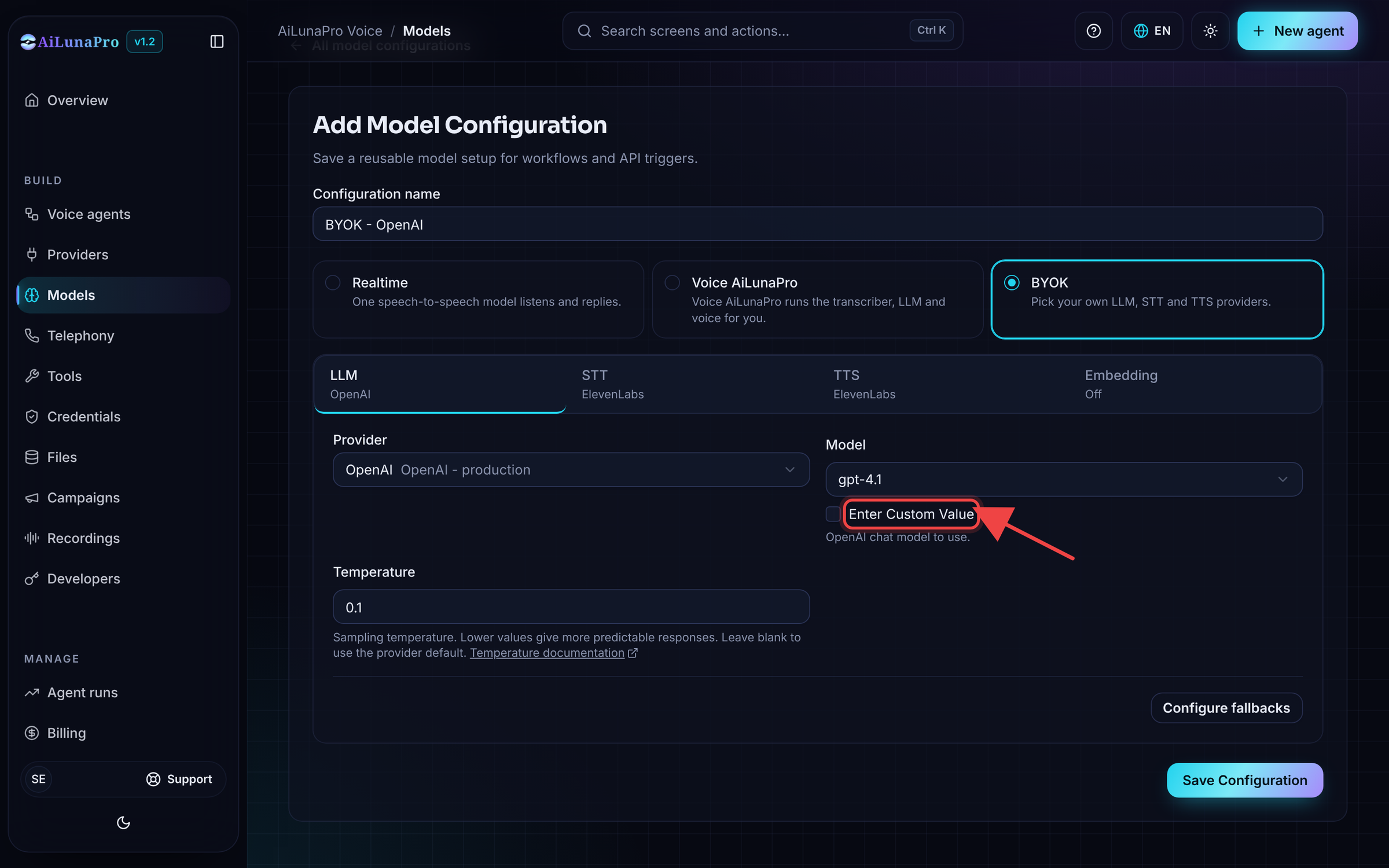This screenshot has width=1389, height=868.
Task: Select the BYOK radio option
Action: [x=1012, y=282]
